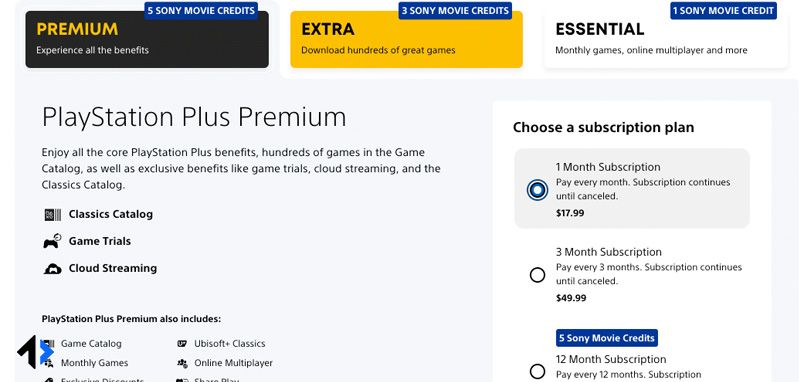The width and height of the screenshot is (800, 382).
Task: Click the Cloud Streaming benefit text
Action: (113, 268)
